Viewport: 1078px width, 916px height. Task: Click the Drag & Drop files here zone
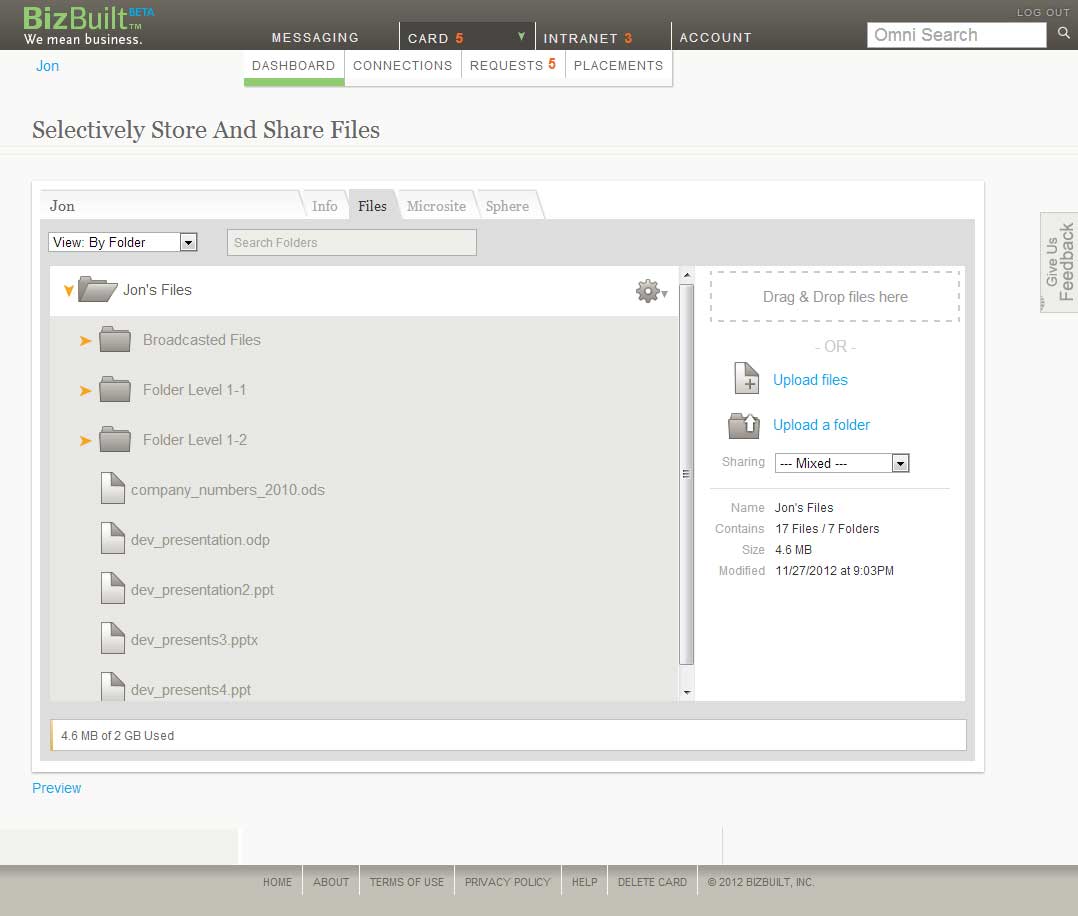coord(835,296)
